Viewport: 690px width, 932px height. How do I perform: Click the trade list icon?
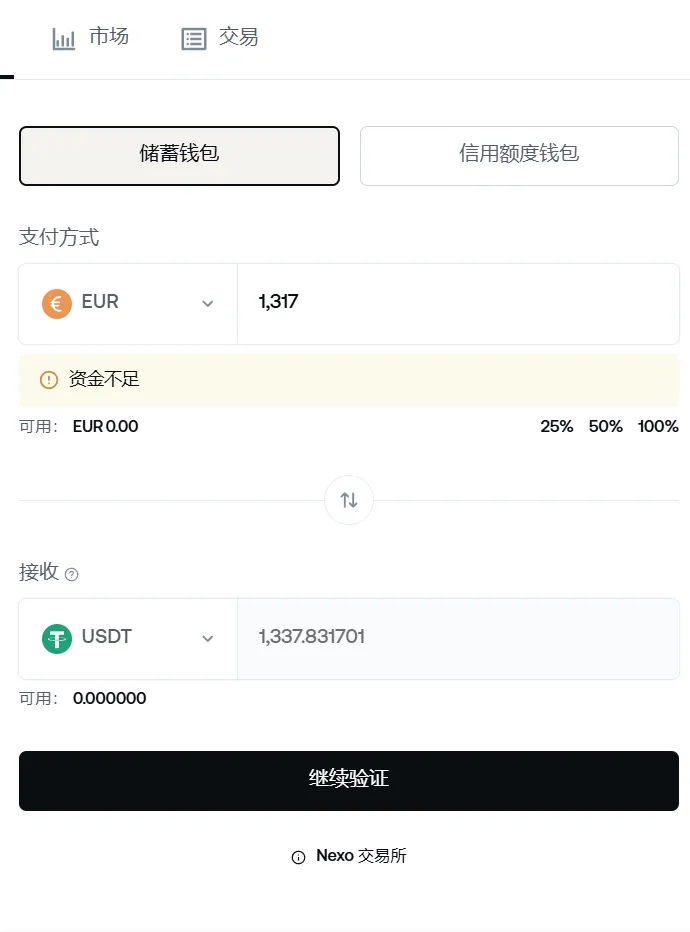pos(193,39)
